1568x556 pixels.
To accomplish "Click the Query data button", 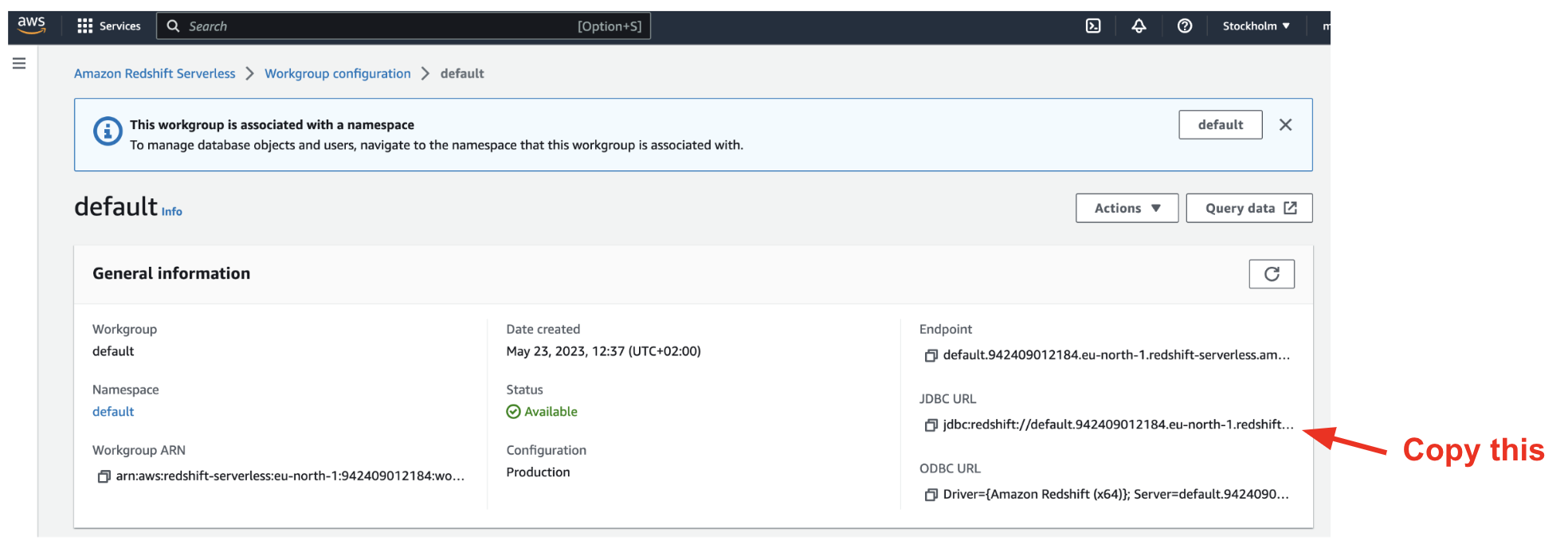I will [x=1249, y=208].
